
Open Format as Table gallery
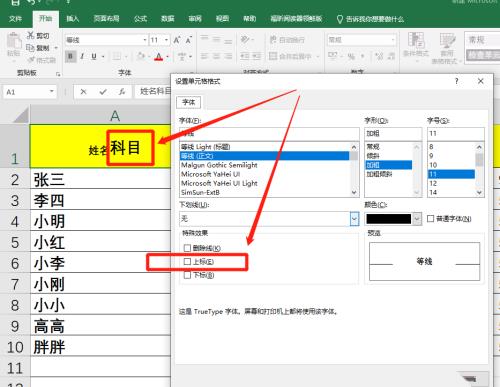pyautogui.click(x=447, y=48)
